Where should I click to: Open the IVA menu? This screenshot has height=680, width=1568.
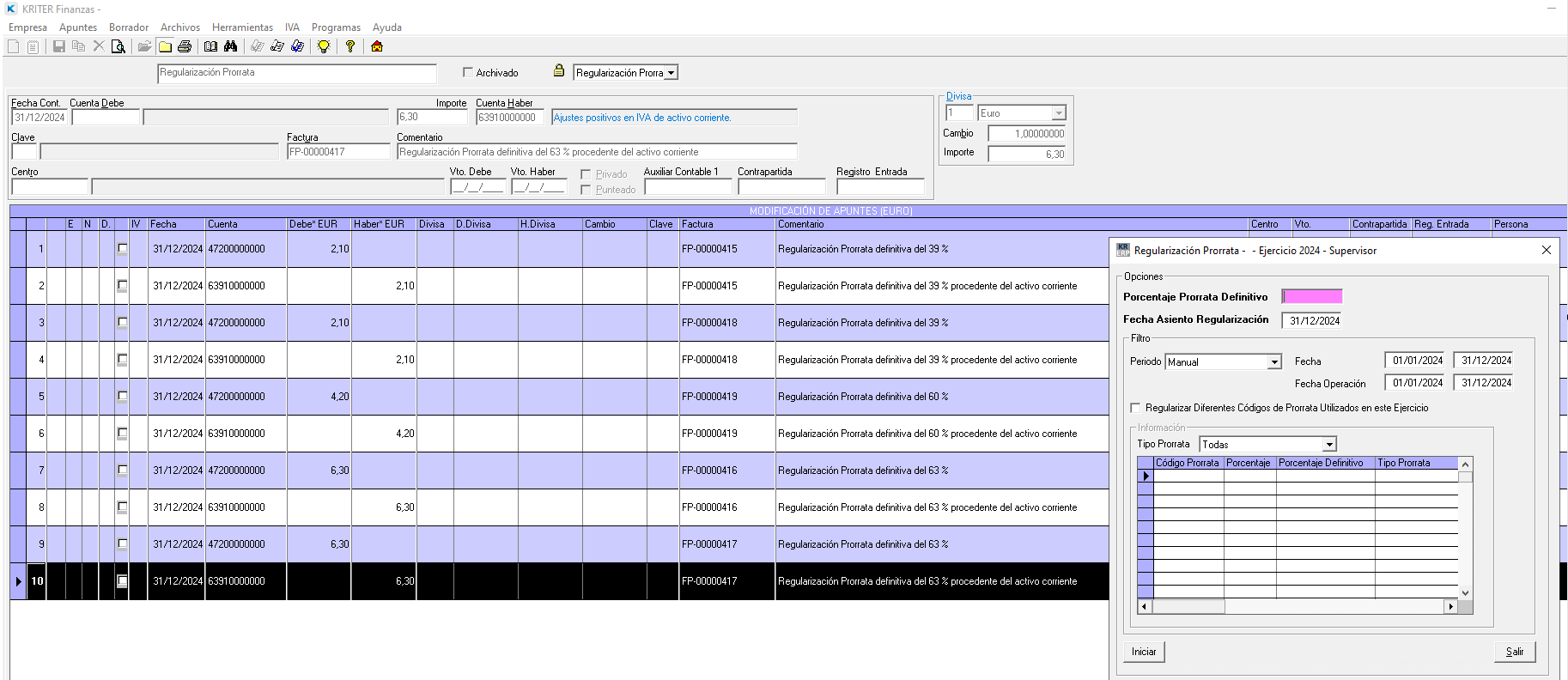pos(292,27)
